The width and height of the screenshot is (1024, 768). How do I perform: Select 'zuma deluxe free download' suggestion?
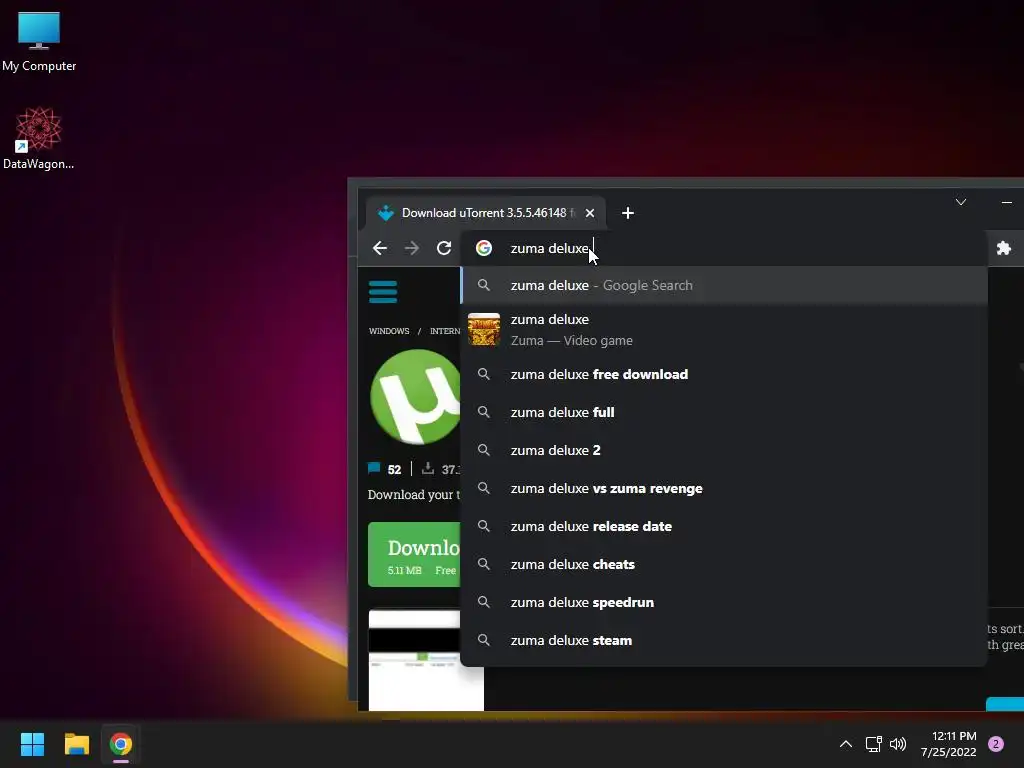pyautogui.click(x=724, y=374)
